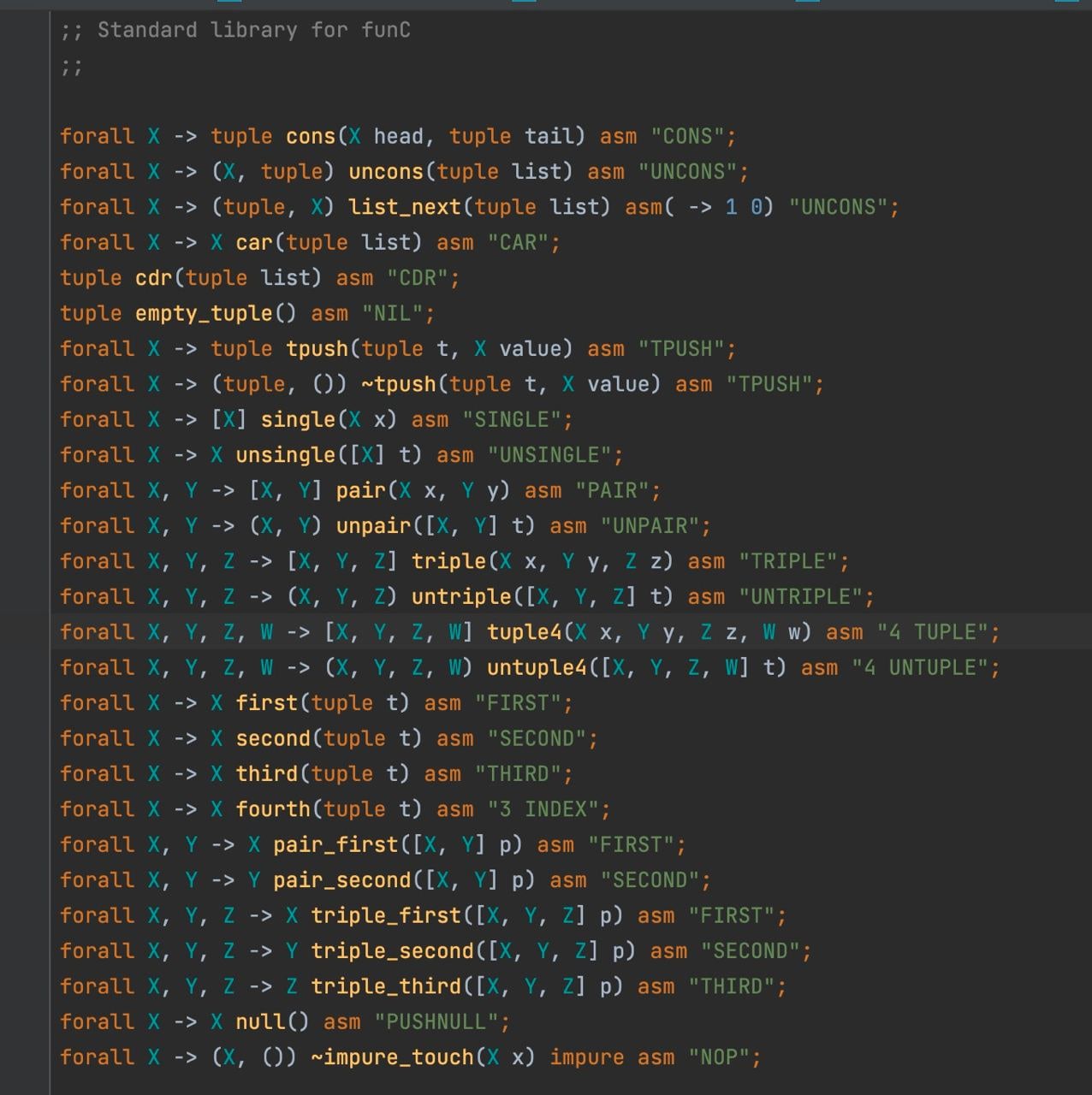Click the "CONS" asm string

click(x=687, y=136)
